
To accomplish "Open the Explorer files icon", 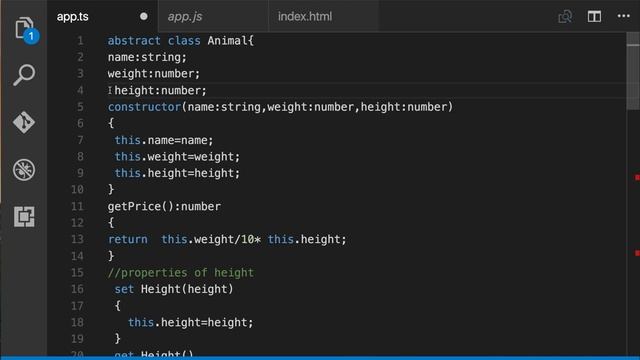I will [x=24, y=29].
